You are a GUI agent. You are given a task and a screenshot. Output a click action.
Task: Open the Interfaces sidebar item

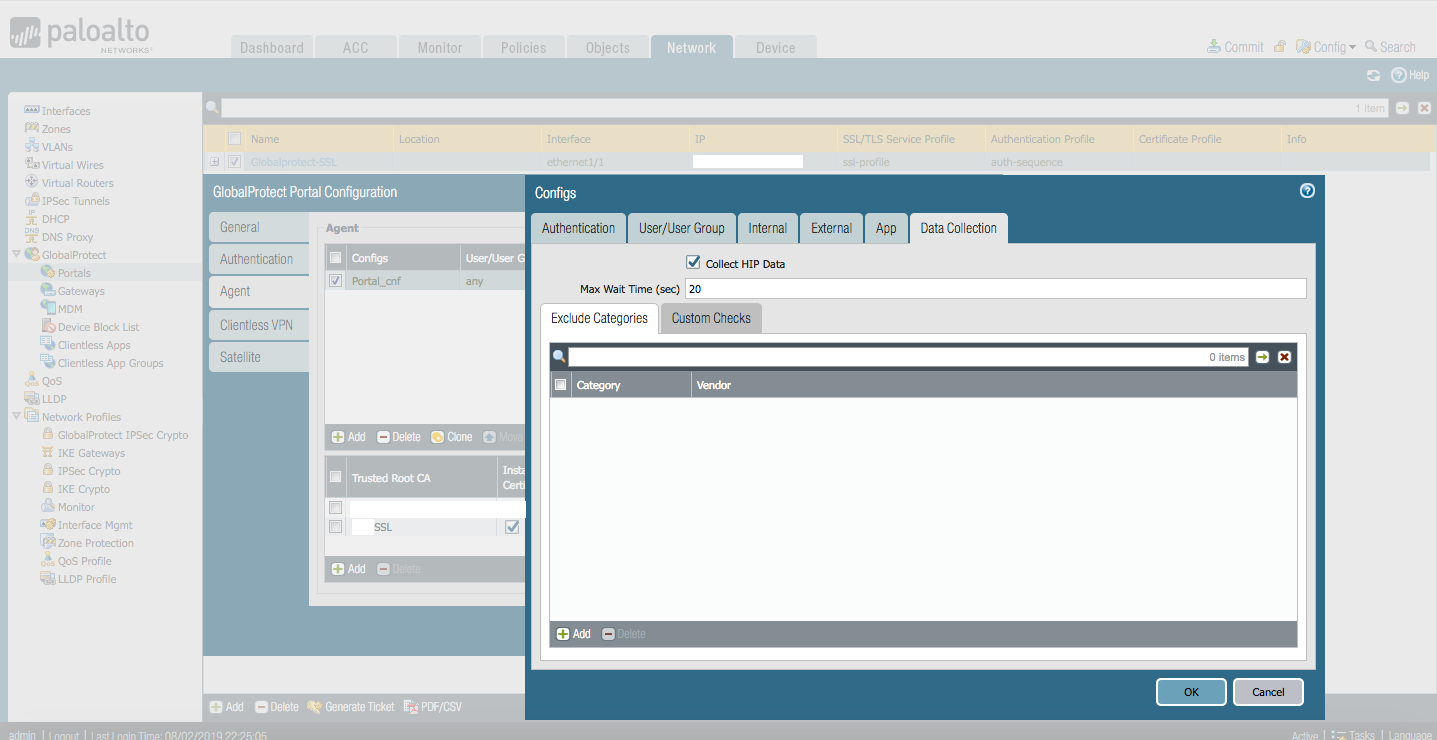66,111
